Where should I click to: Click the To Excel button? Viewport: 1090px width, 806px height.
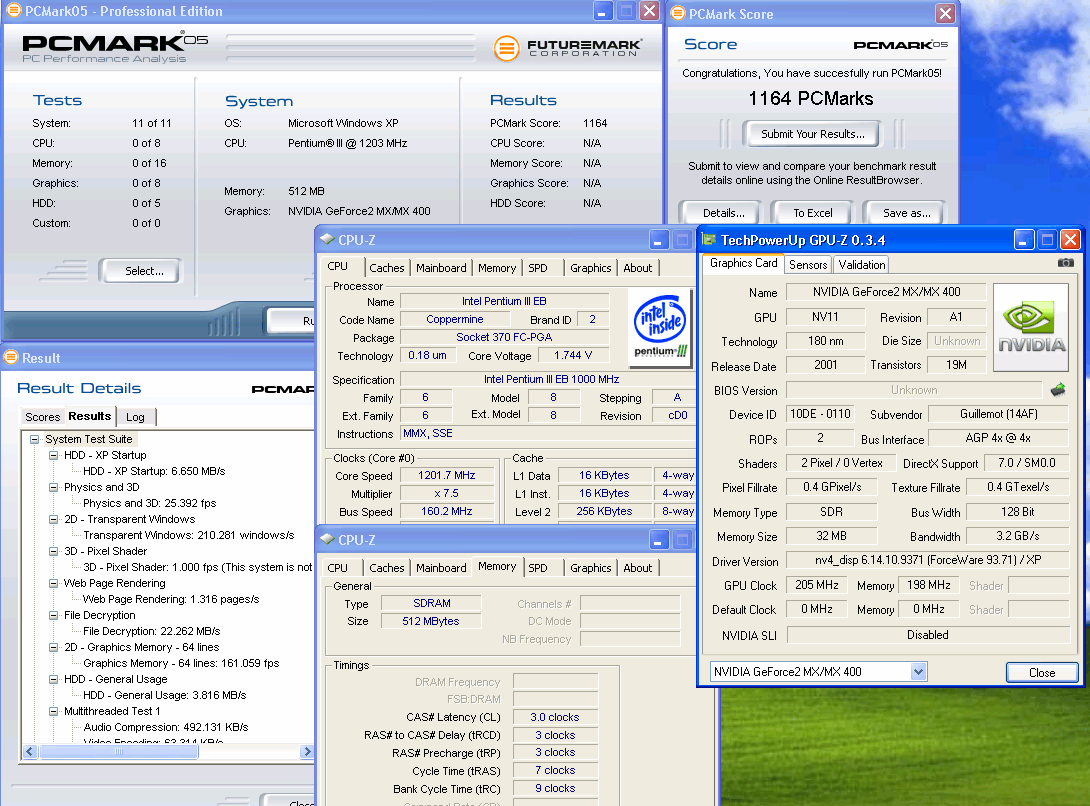point(813,213)
